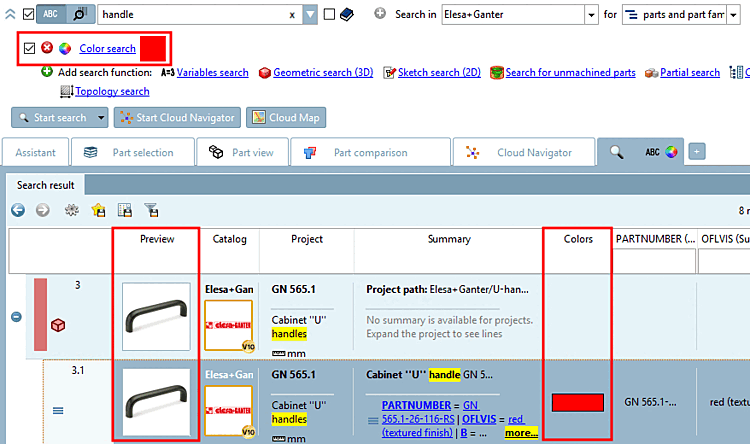This screenshot has height=444, width=750.
Task: Open the color wheel picker icon
Action: [65, 48]
